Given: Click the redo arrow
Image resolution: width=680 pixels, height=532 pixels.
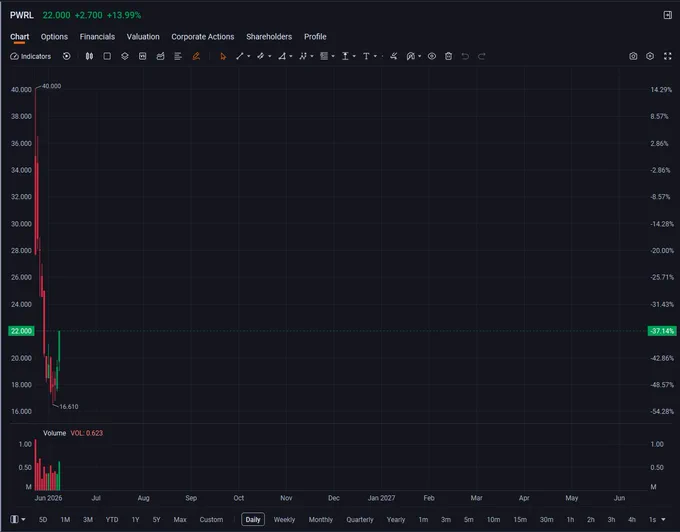Looking at the screenshot, I should (x=481, y=56).
